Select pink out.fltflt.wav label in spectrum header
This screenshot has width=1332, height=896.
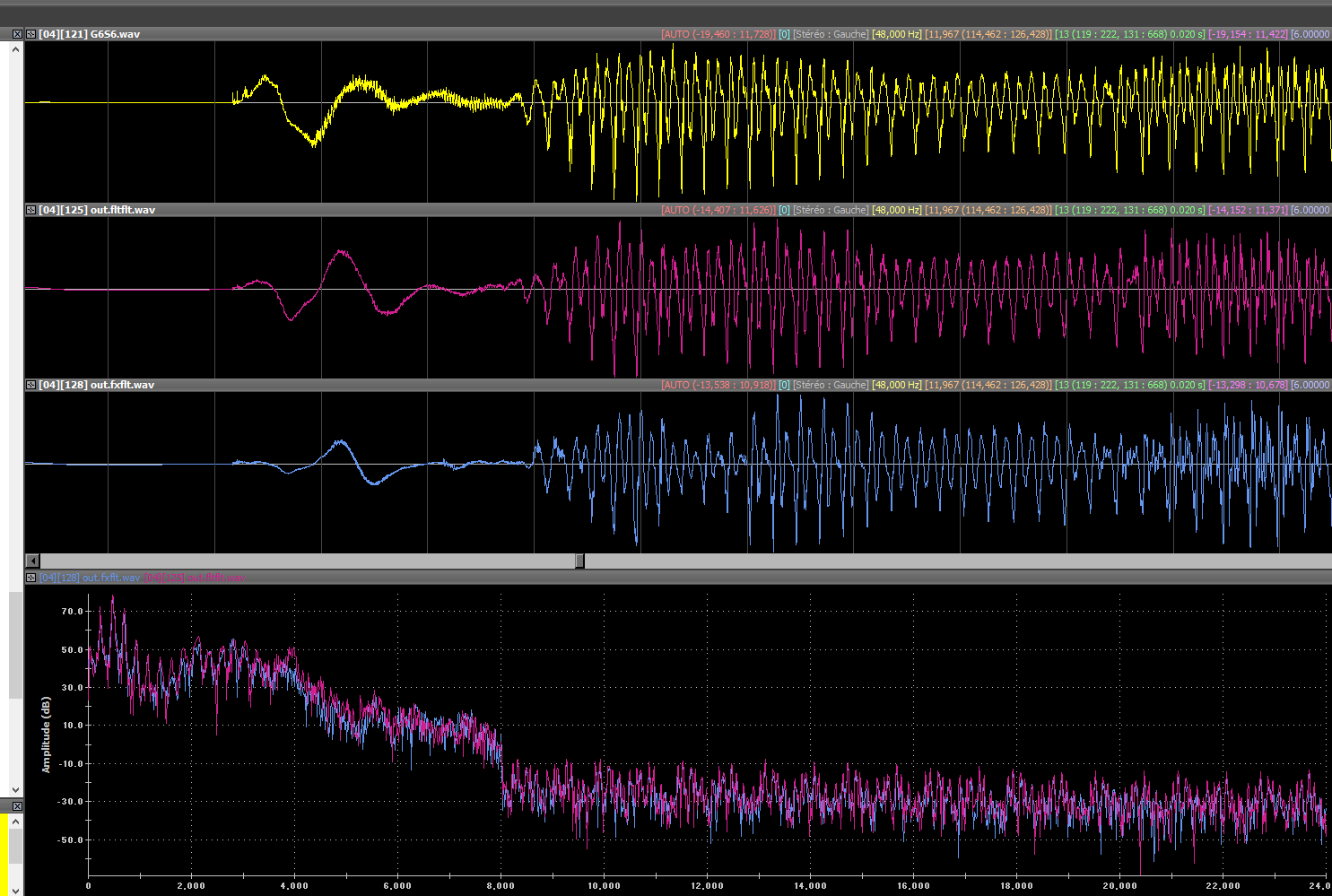pos(195,578)
